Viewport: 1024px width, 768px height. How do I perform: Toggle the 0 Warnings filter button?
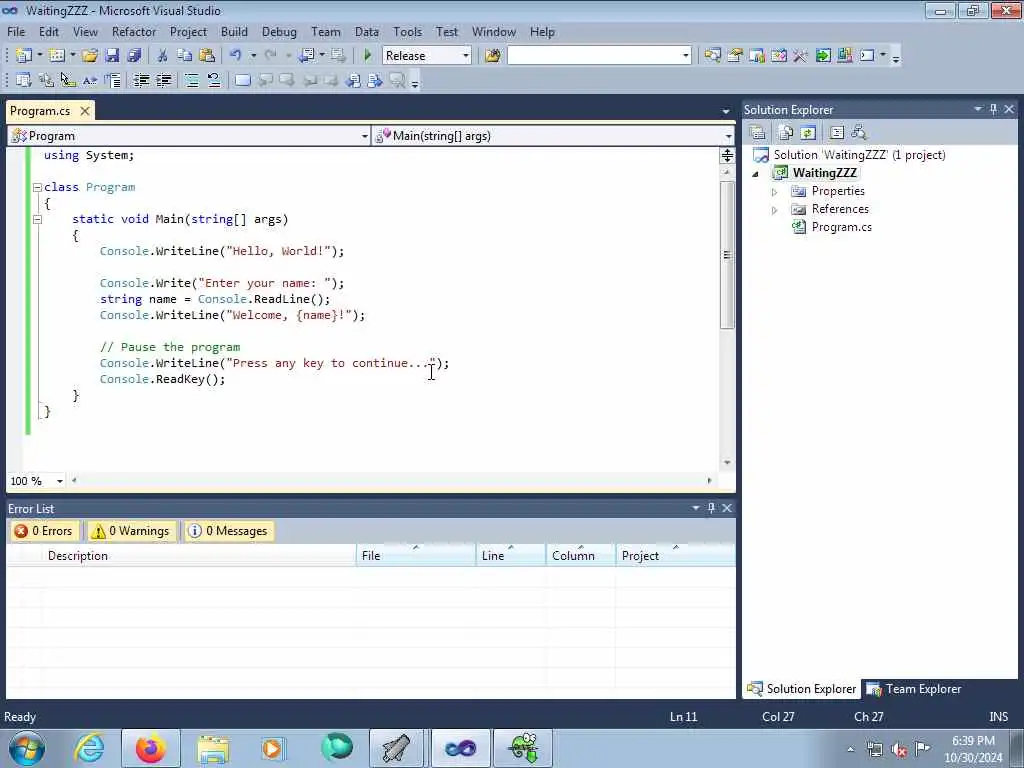131,531
